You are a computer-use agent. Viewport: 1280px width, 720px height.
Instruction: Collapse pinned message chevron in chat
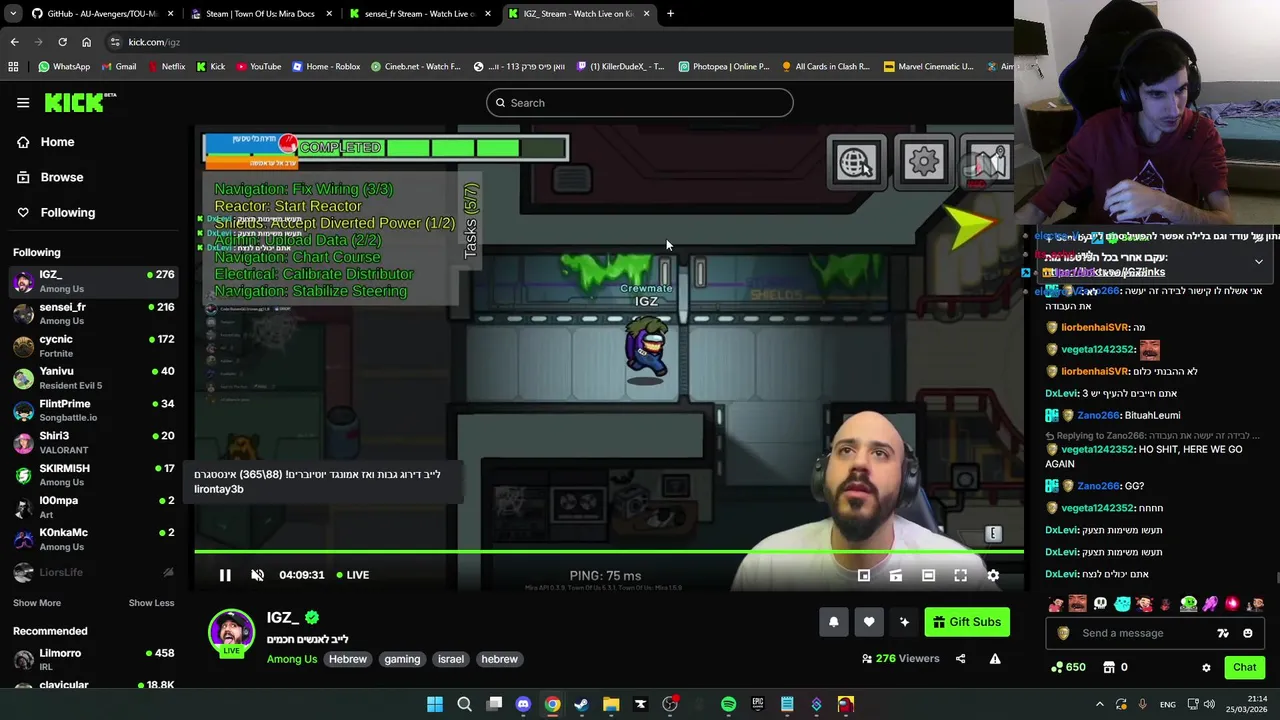click(x=1259, y=262)
